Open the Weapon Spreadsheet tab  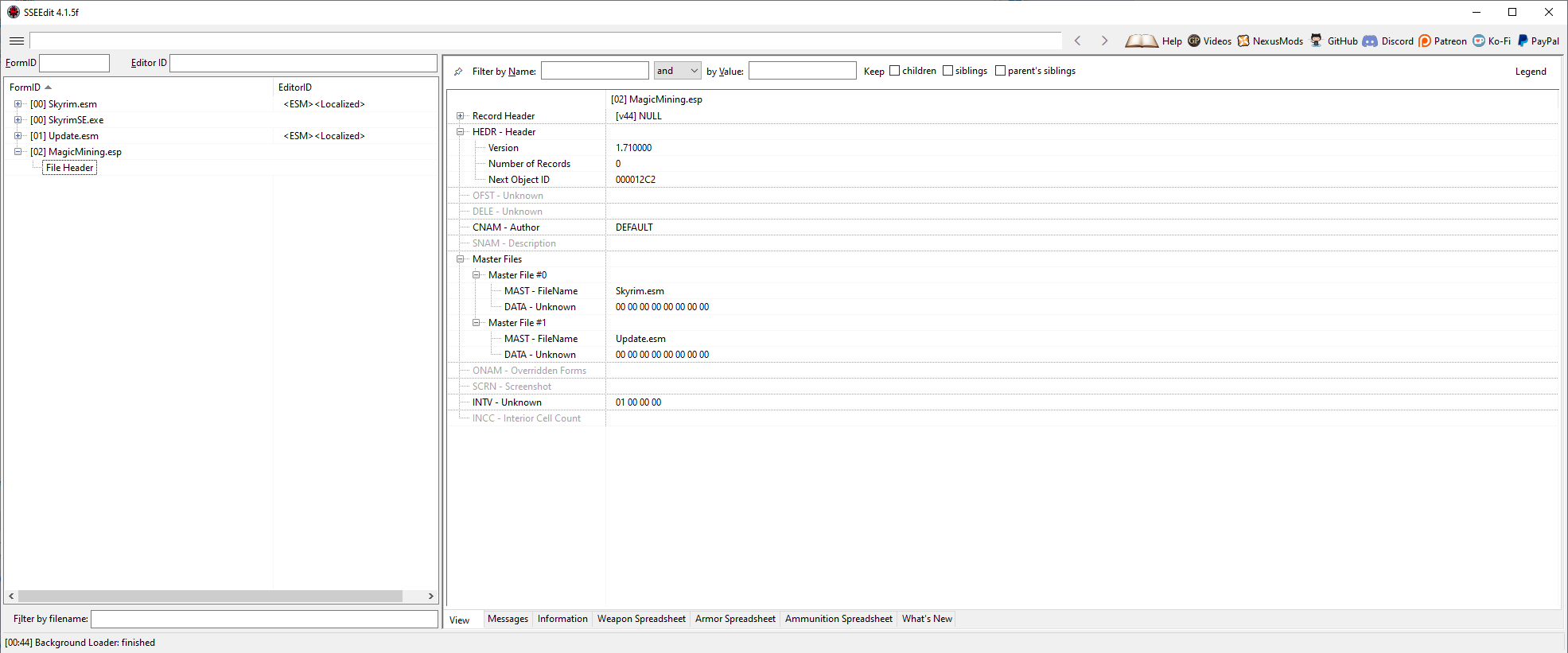point(641,619)
